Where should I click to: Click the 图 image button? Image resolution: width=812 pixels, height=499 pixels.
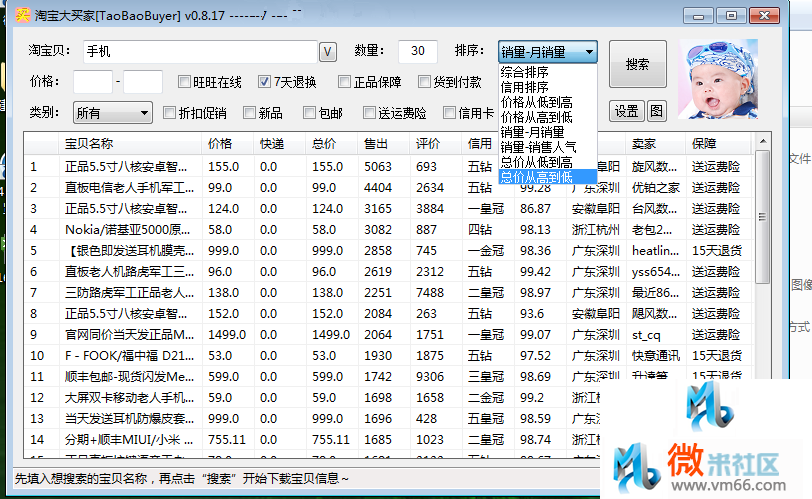pyautogui.click(x=656, y=111)
